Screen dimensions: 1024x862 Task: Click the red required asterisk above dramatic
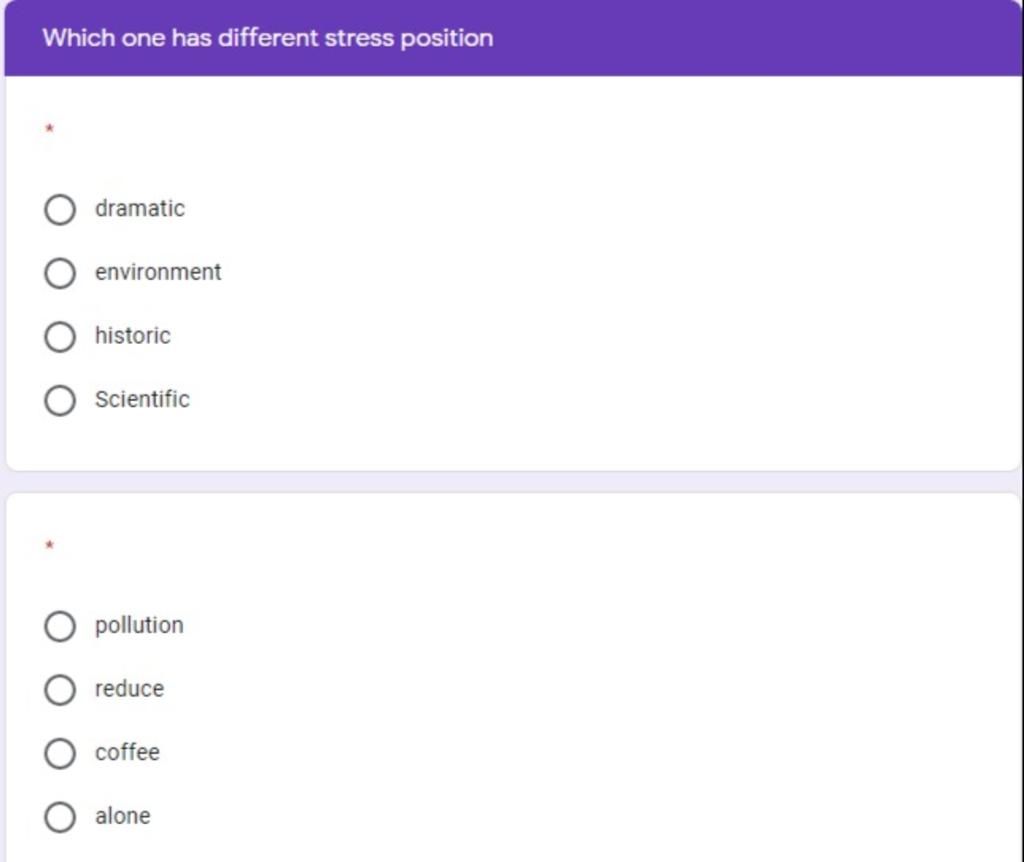click(x=49, y=129)
